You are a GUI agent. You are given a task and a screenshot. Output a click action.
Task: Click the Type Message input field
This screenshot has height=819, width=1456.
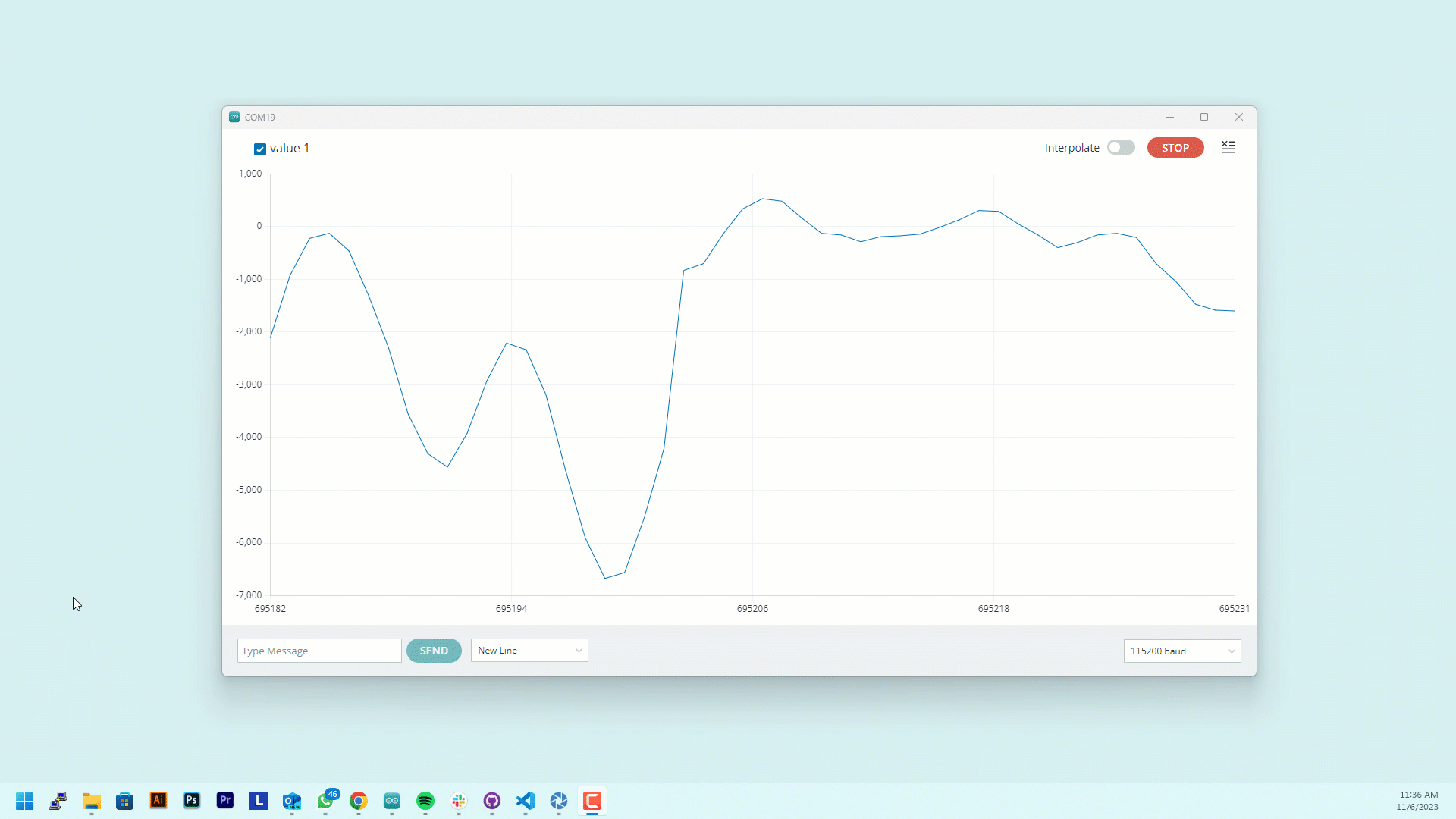point(318,651)
